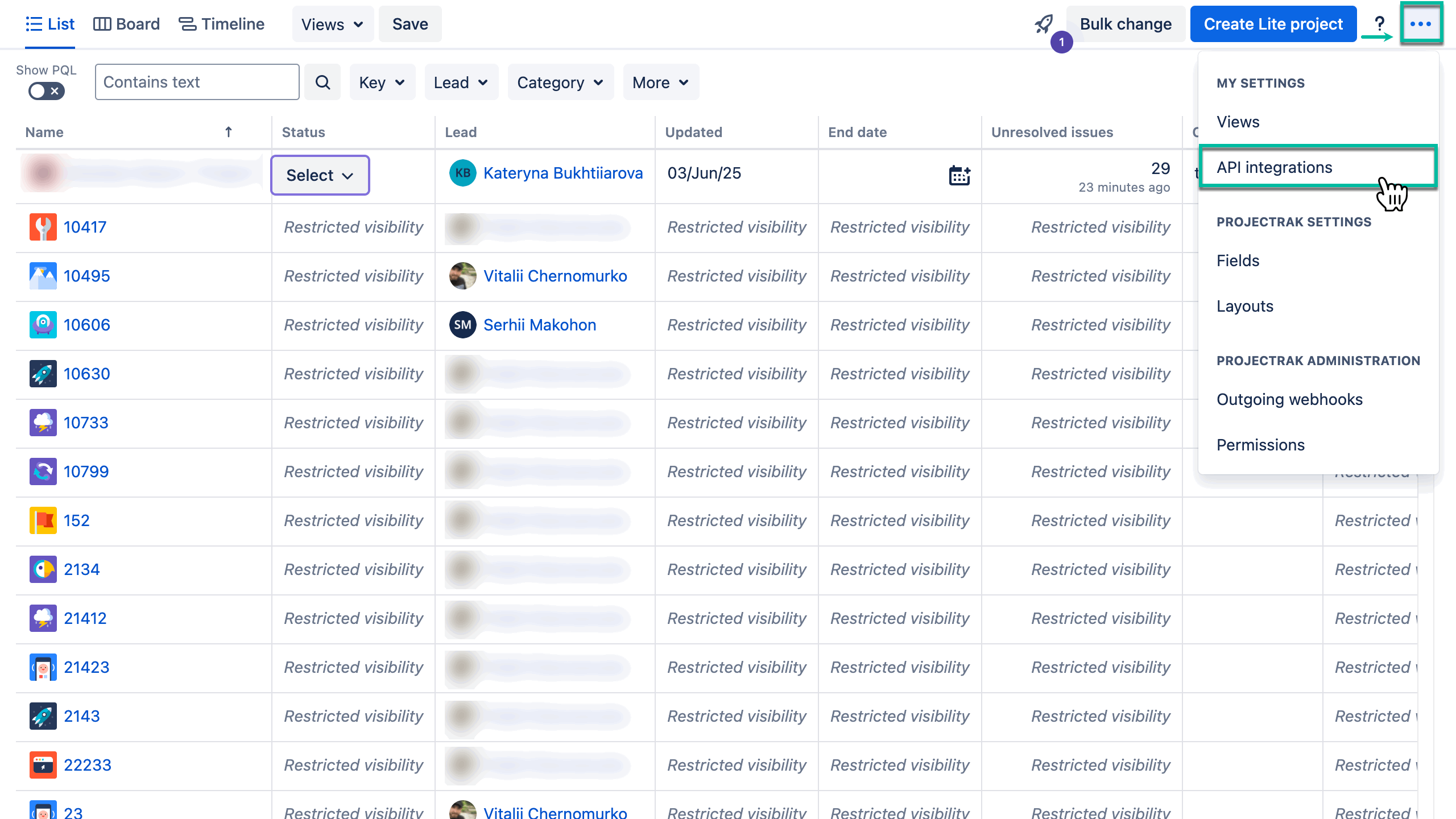Click the storm cloud icon for project 10733
Viewport: 1456px width, 819px height.
click(x=43, y=423)
